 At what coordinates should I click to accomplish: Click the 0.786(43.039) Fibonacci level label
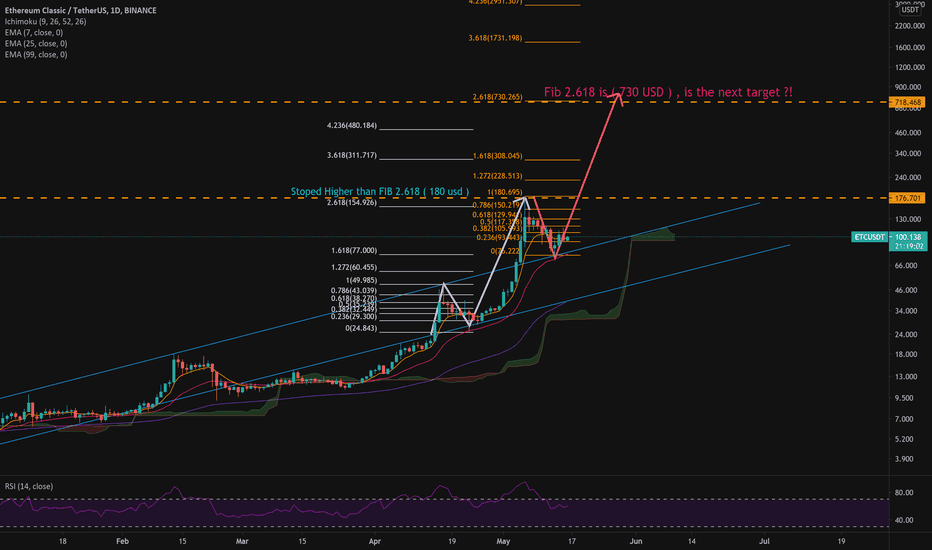354,291
